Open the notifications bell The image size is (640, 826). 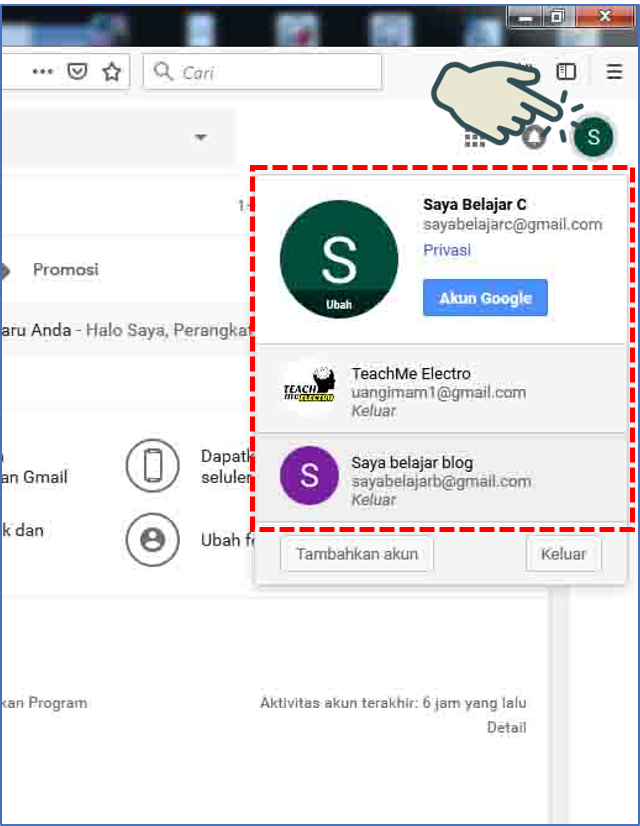click(x=534, y=138)
